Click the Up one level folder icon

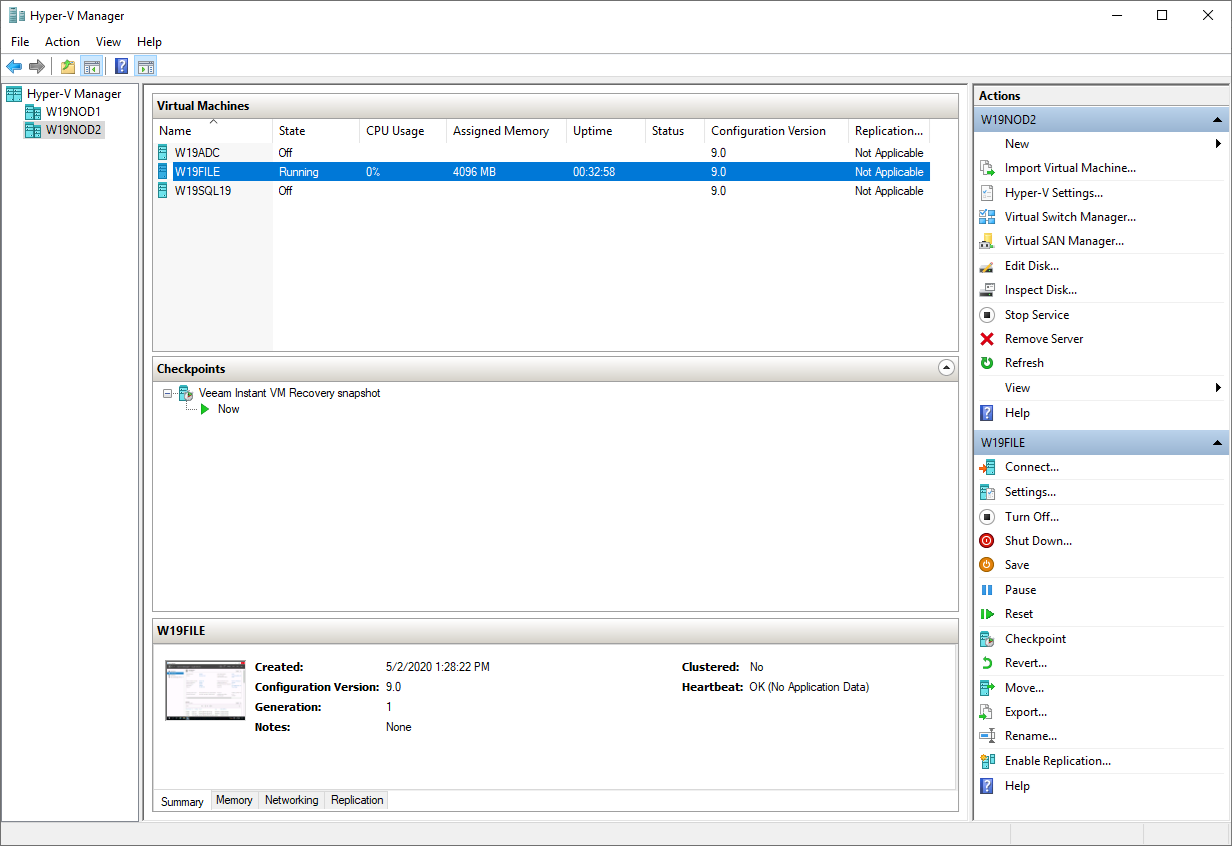[x=67, y=67]
